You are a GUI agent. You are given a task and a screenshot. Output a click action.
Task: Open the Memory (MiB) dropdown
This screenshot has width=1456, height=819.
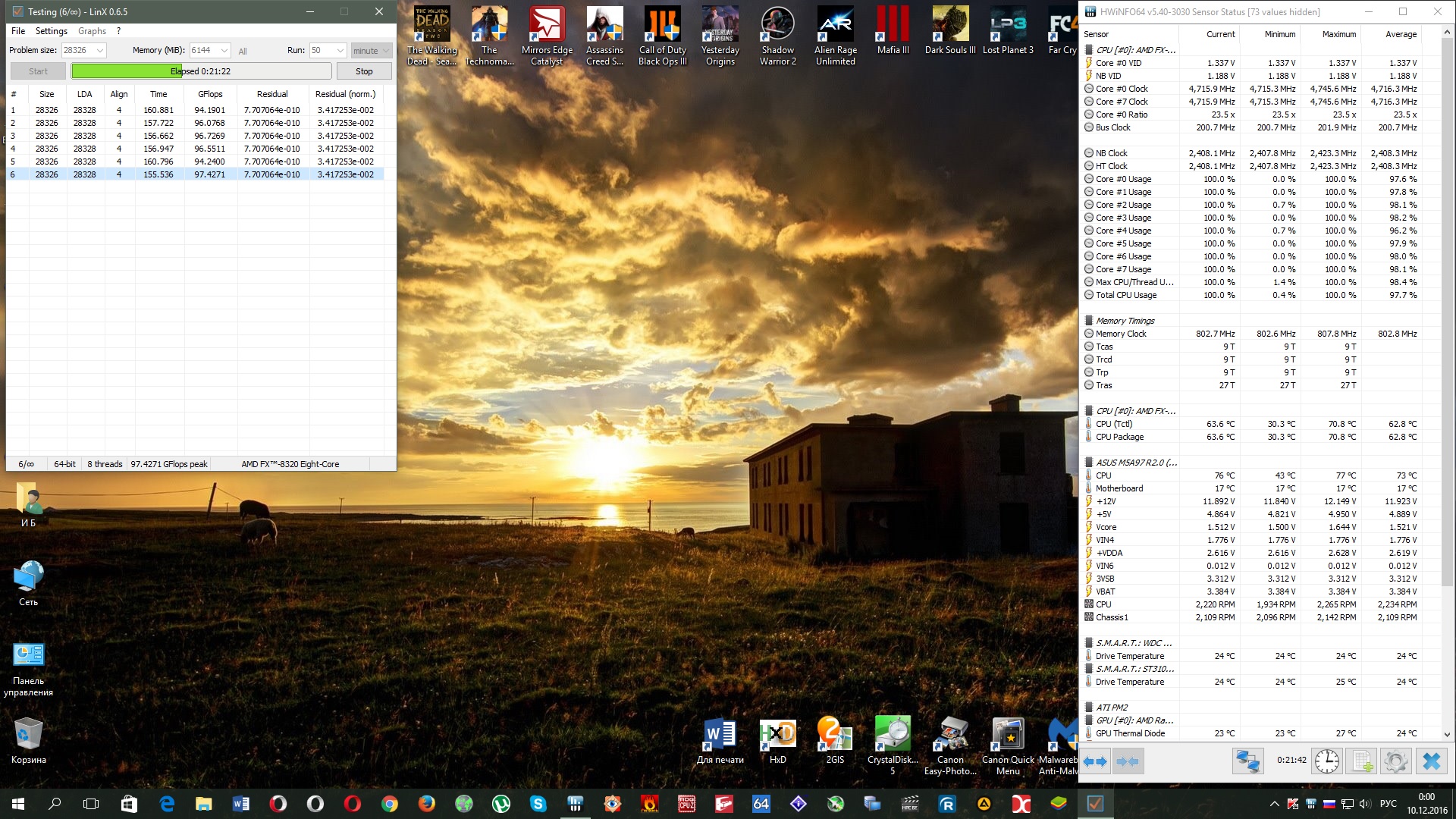pyautogui.click(x=224, y=51)
